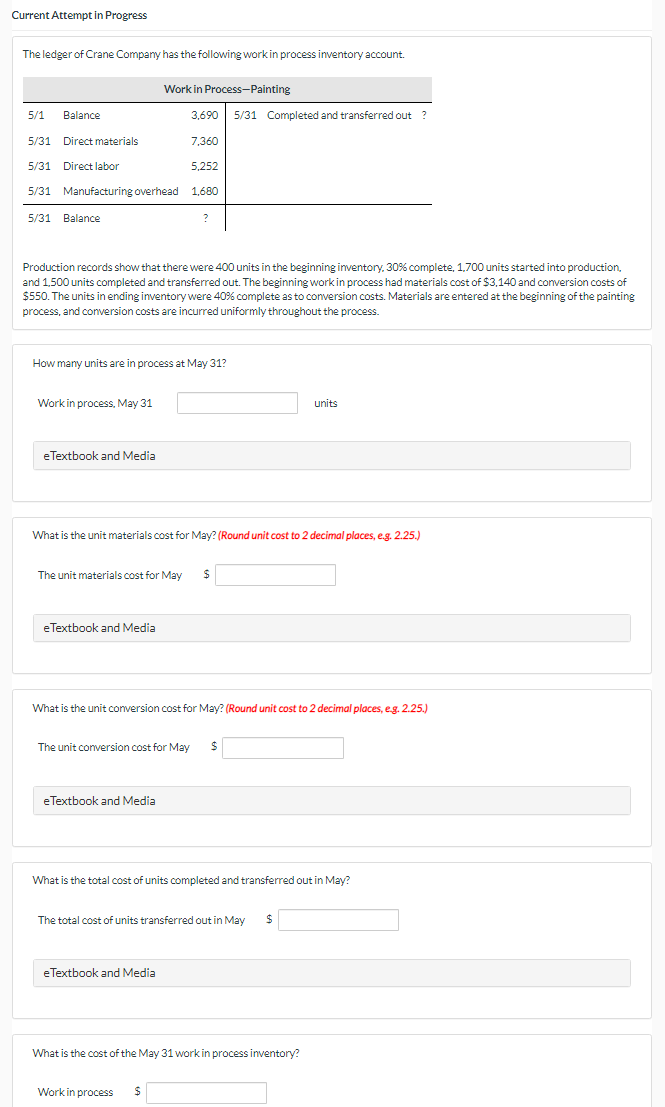This screenshot has width=665, height=1107.
Task: Click the production records paragraph text
Action: 330,290
